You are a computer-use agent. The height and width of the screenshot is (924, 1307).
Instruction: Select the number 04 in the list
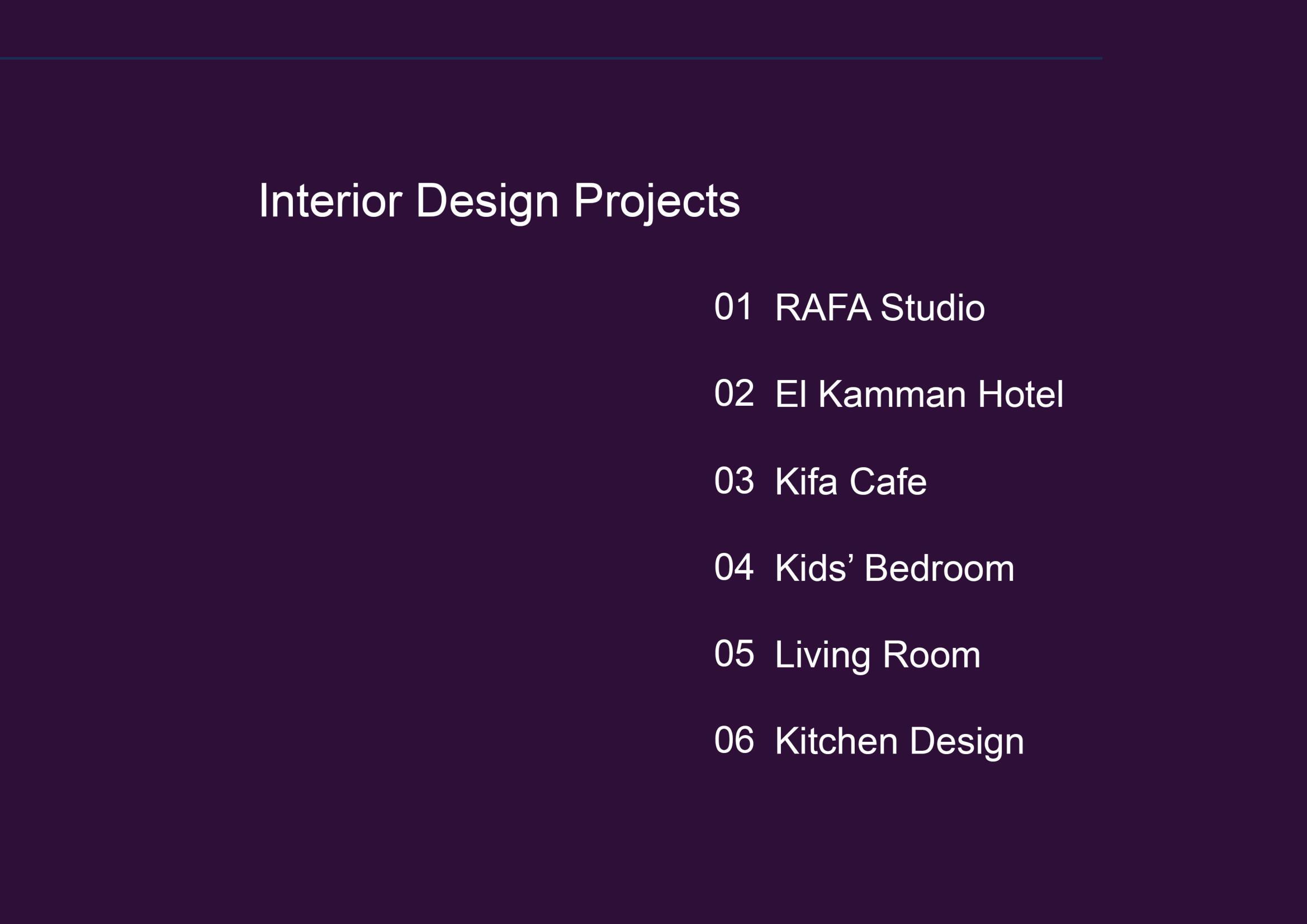tap(734, 567)
